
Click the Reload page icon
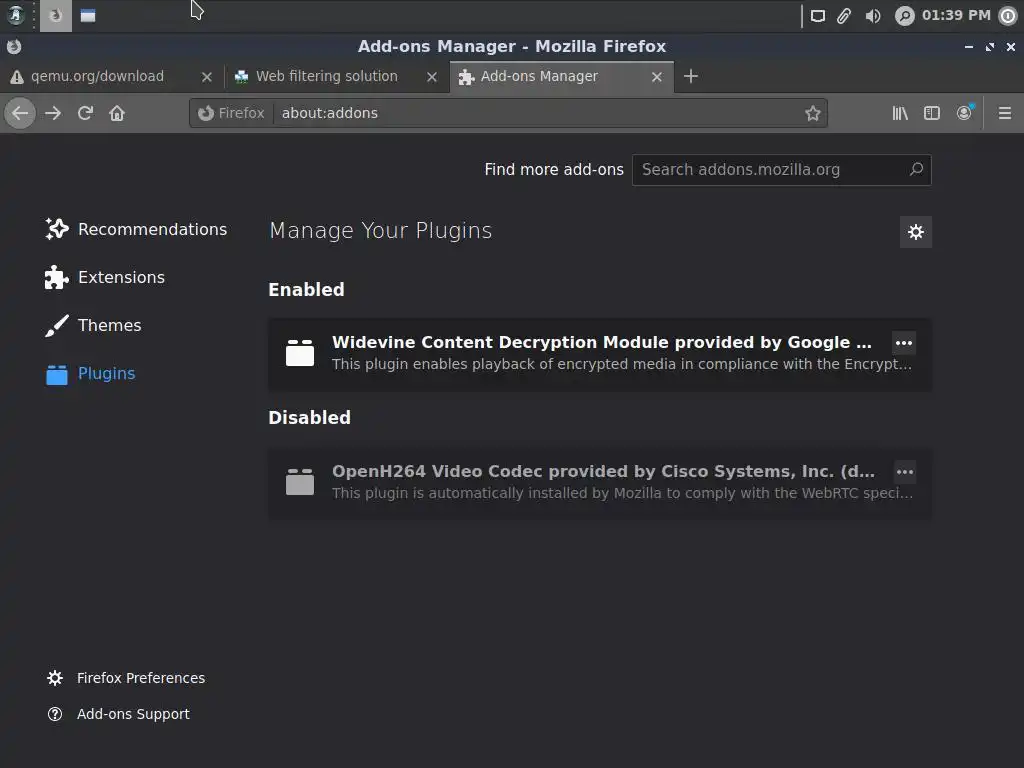coord(85,113)
